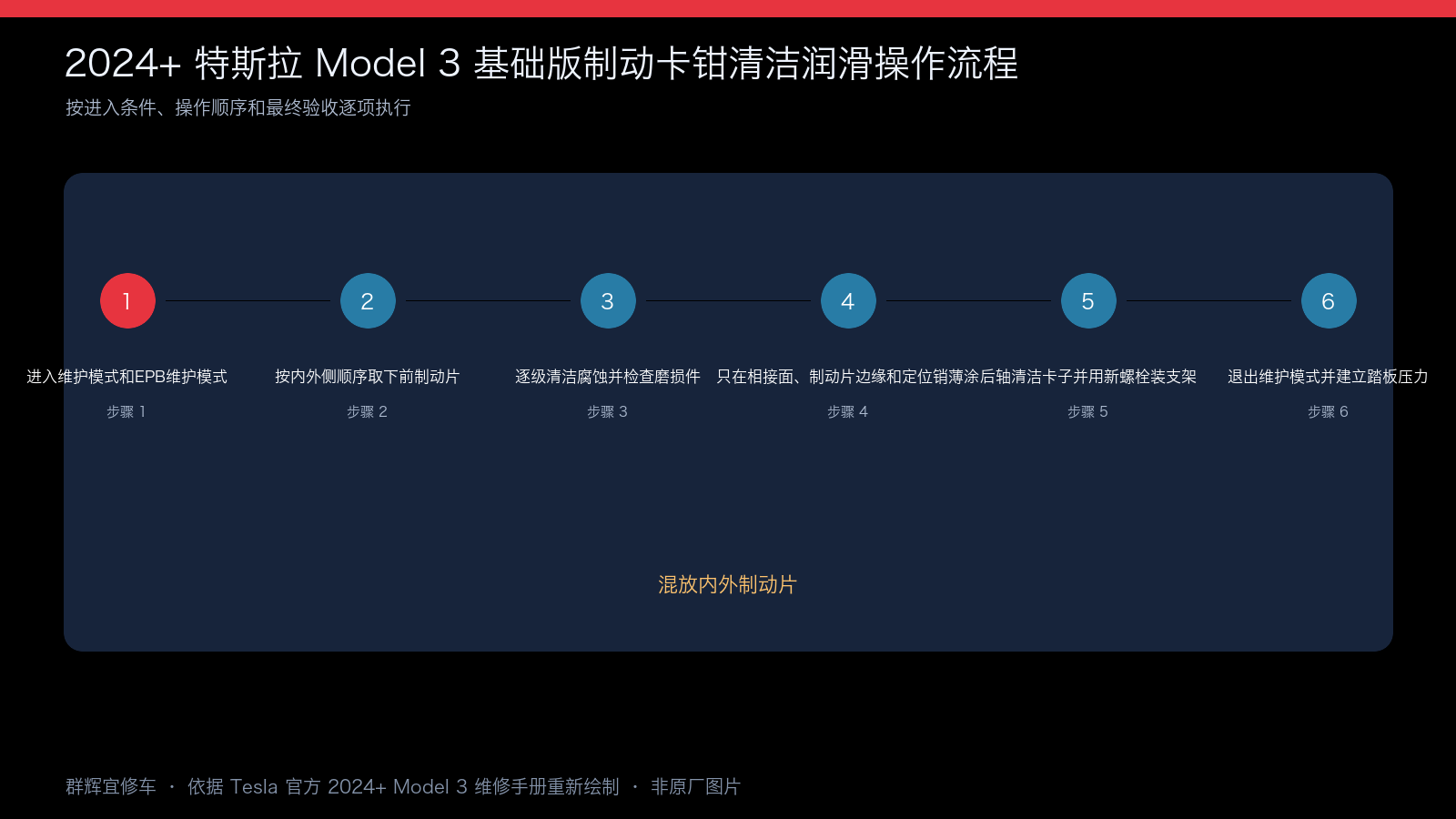Click the caption "步骤 6"

[1328, 412]
